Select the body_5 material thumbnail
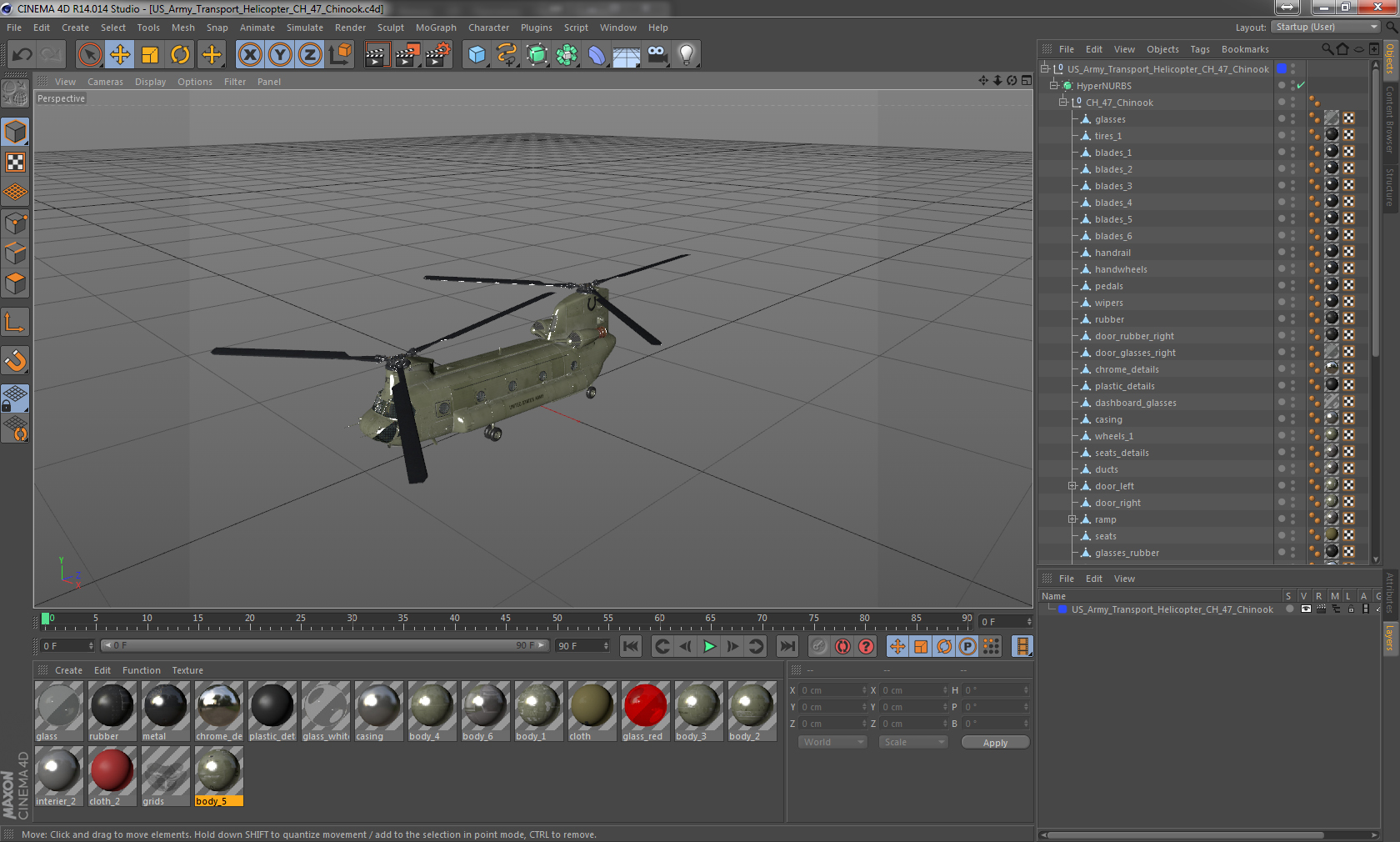 tap(218, 776)
